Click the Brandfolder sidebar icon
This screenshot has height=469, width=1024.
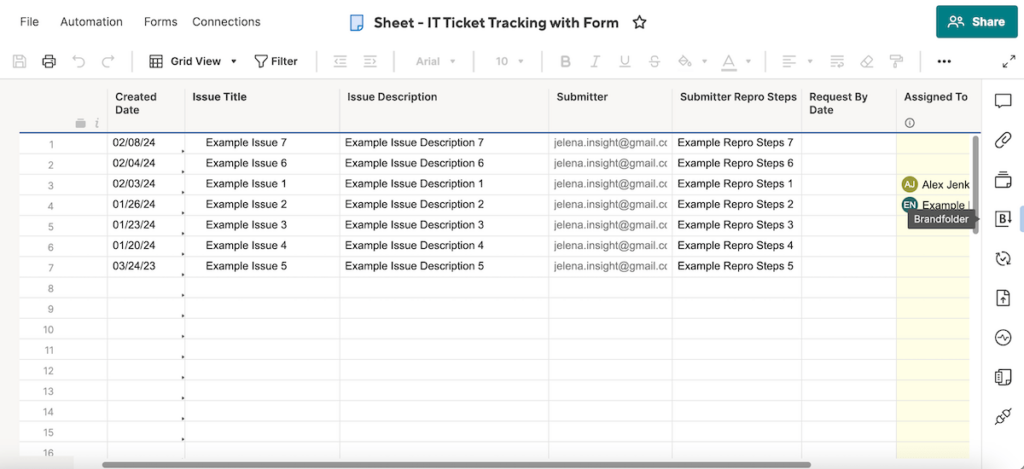tap(1003, 219)
